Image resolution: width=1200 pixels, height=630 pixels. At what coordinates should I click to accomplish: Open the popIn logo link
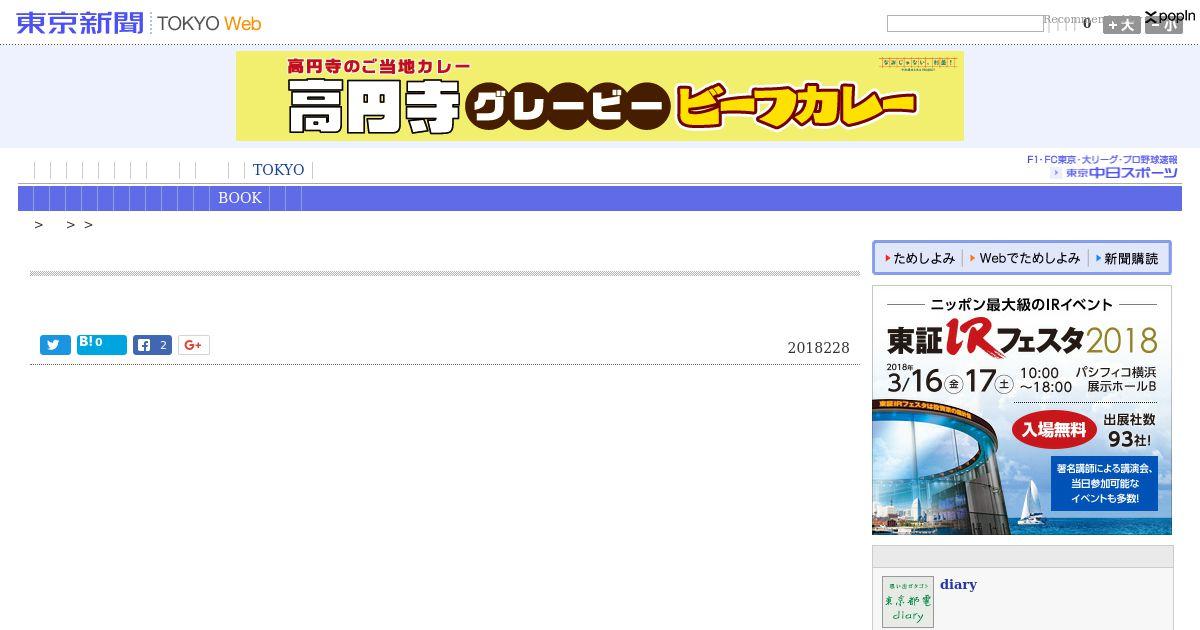tap(1170, 16)
